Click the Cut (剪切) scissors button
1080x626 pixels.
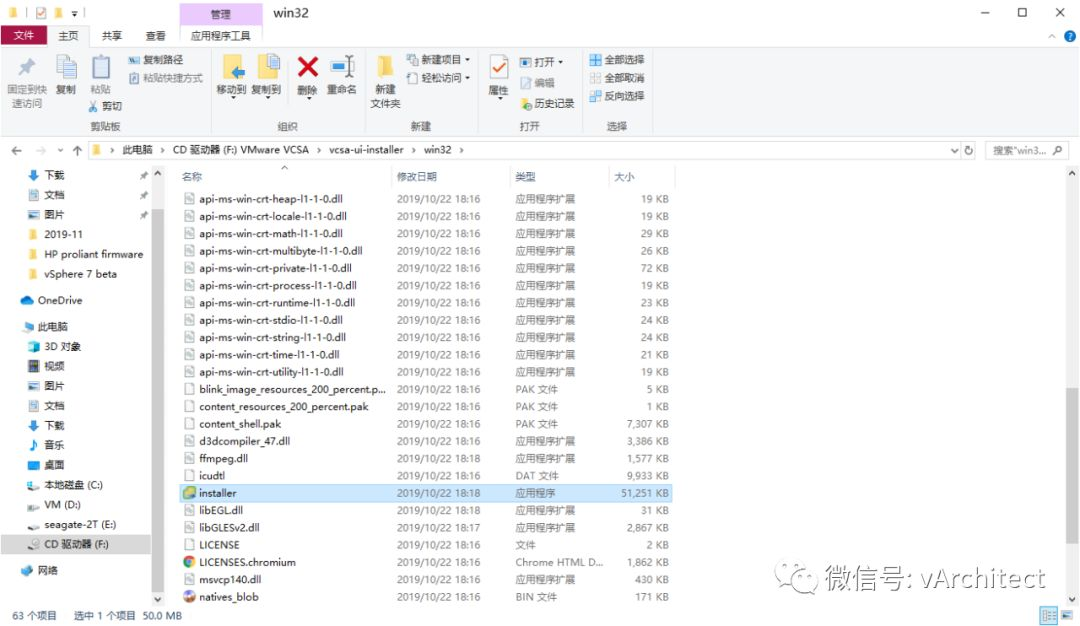(105, 106)
